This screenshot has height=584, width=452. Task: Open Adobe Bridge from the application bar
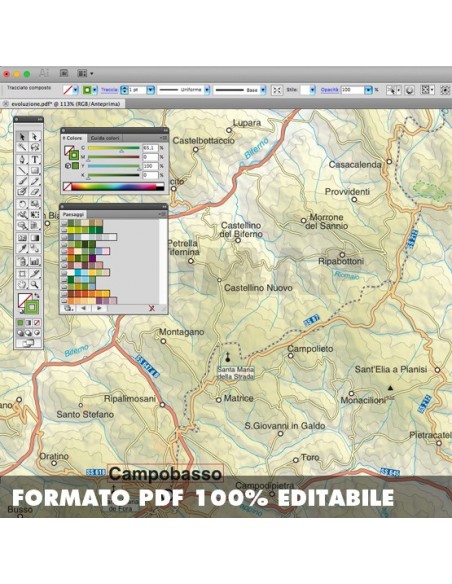(64, 73)
